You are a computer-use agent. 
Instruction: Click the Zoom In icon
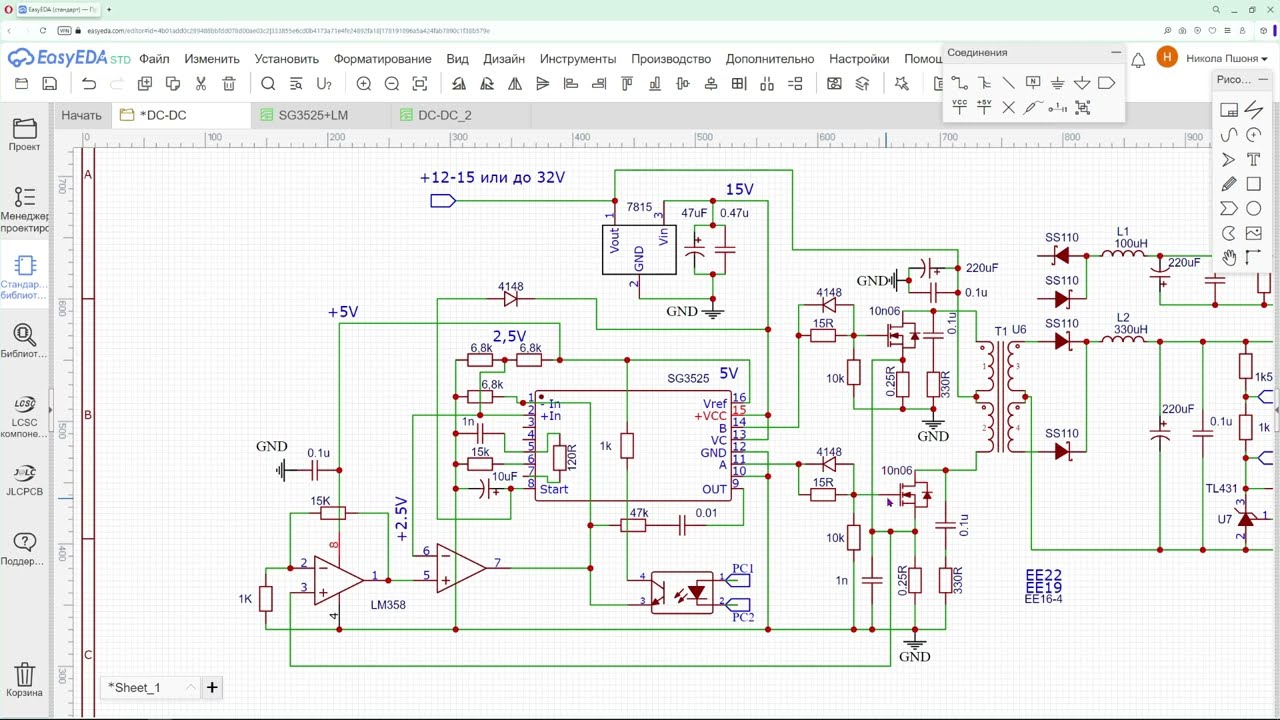tap(364, 84)
